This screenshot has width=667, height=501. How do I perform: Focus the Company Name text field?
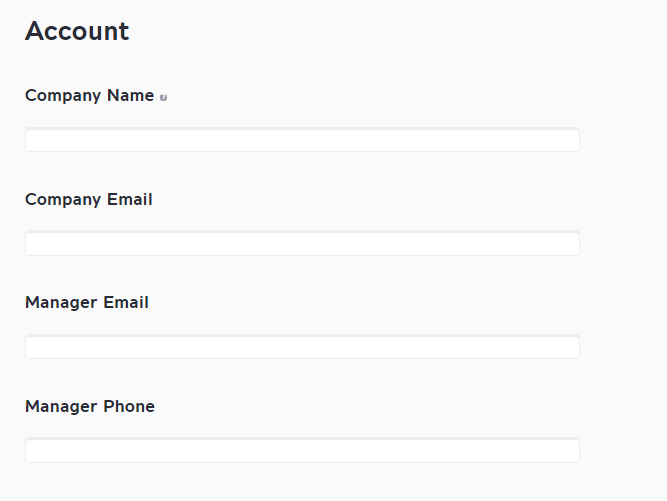pyautogui.click(x=302, y=139)
